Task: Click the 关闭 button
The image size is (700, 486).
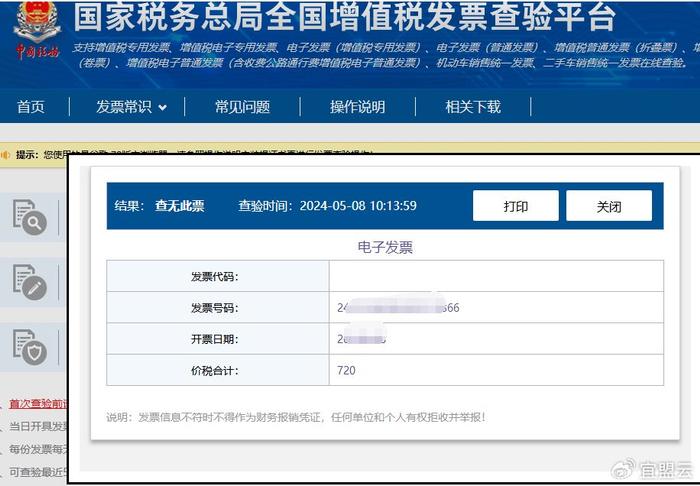Action: click(609, 206)
